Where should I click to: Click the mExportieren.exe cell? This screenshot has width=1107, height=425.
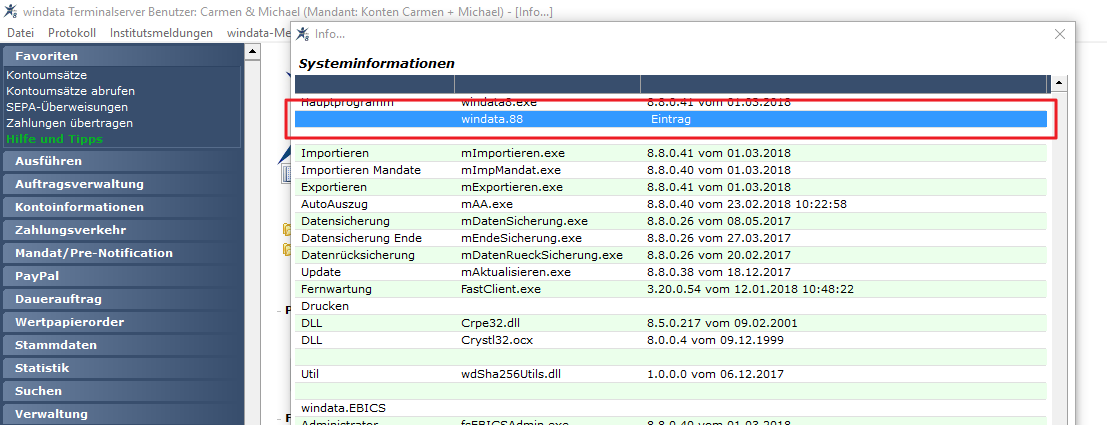tap(512, 187)
